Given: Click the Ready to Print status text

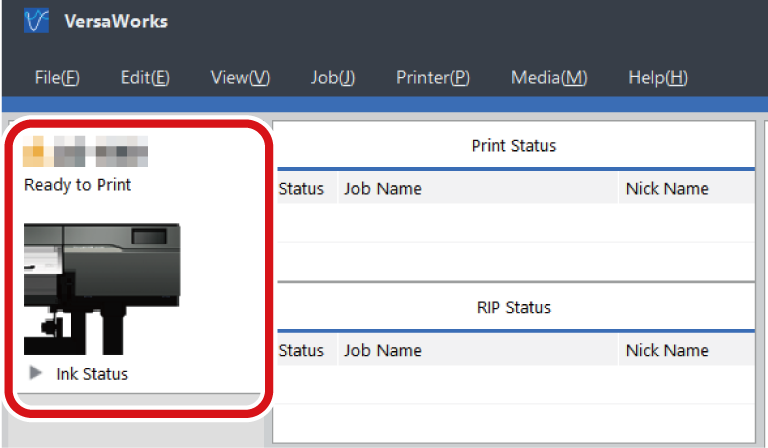Looking at the screenshot, I should 77,185.
